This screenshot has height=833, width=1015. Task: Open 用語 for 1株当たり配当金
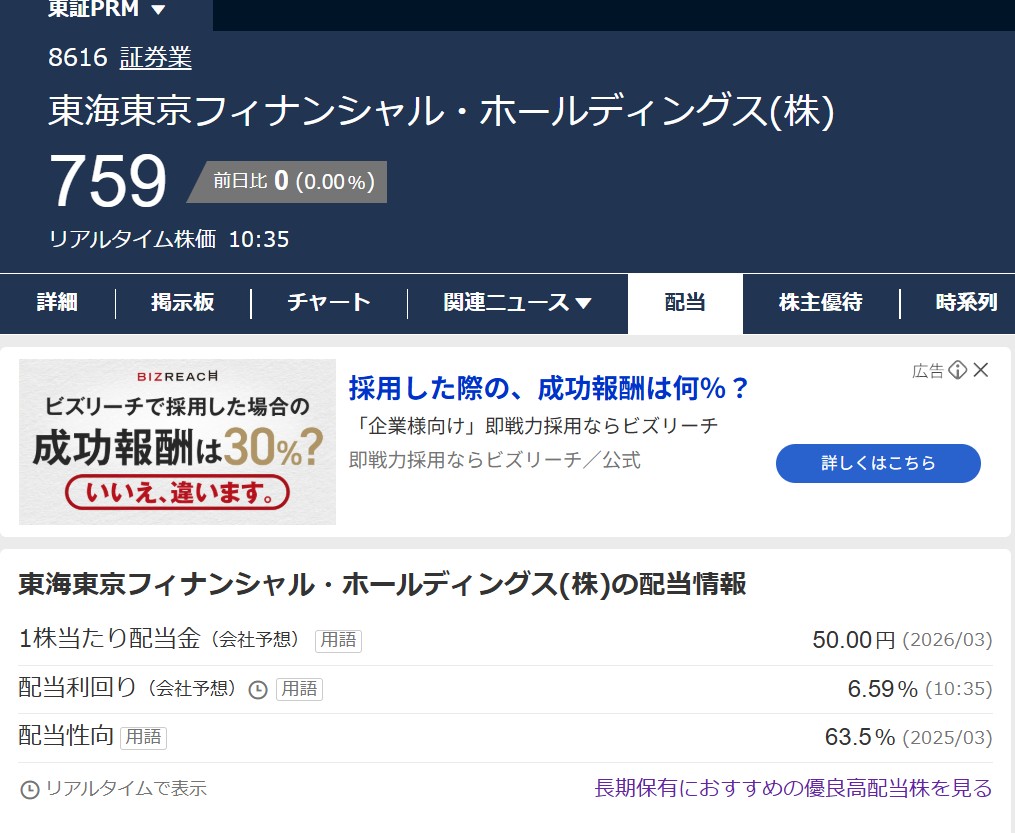pos(338,641)
